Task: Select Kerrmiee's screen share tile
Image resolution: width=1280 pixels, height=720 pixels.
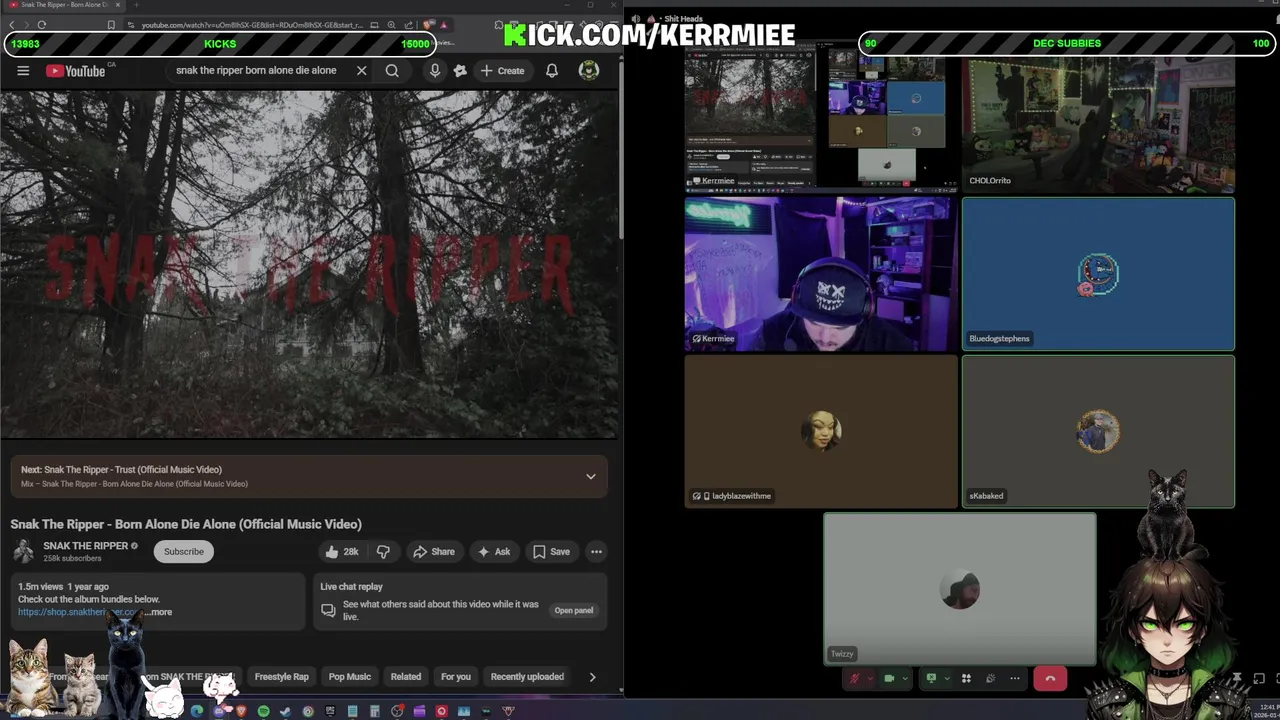Action: pyautogui.click(x=821, y=117)
